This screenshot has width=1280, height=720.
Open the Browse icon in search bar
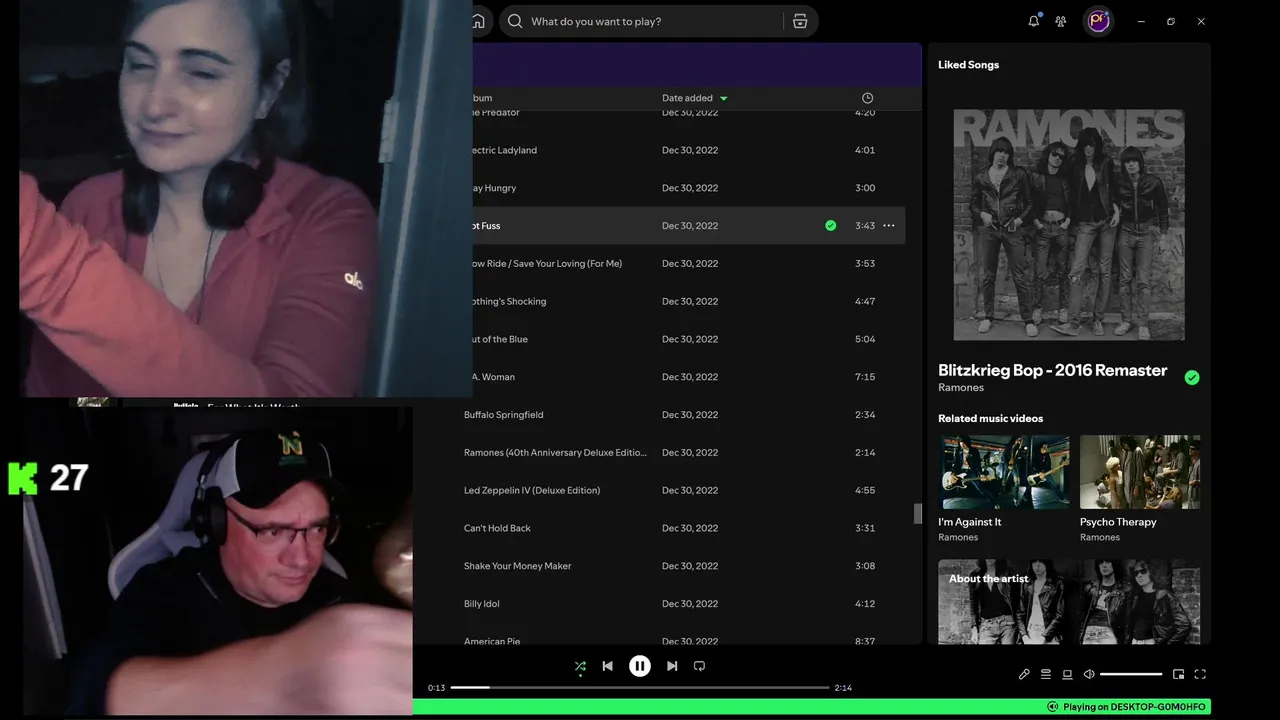pos(800,21)
